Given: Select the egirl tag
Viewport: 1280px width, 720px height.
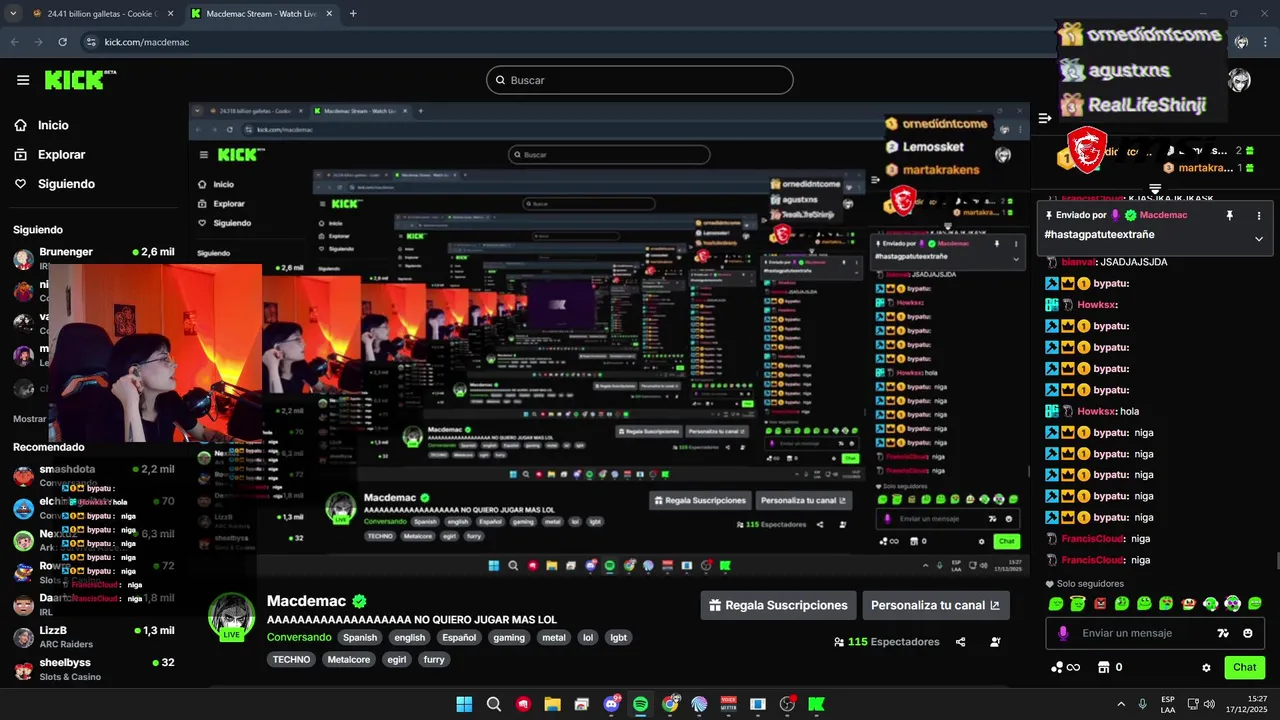Looking at the screenshot, I should coord(398,659).
